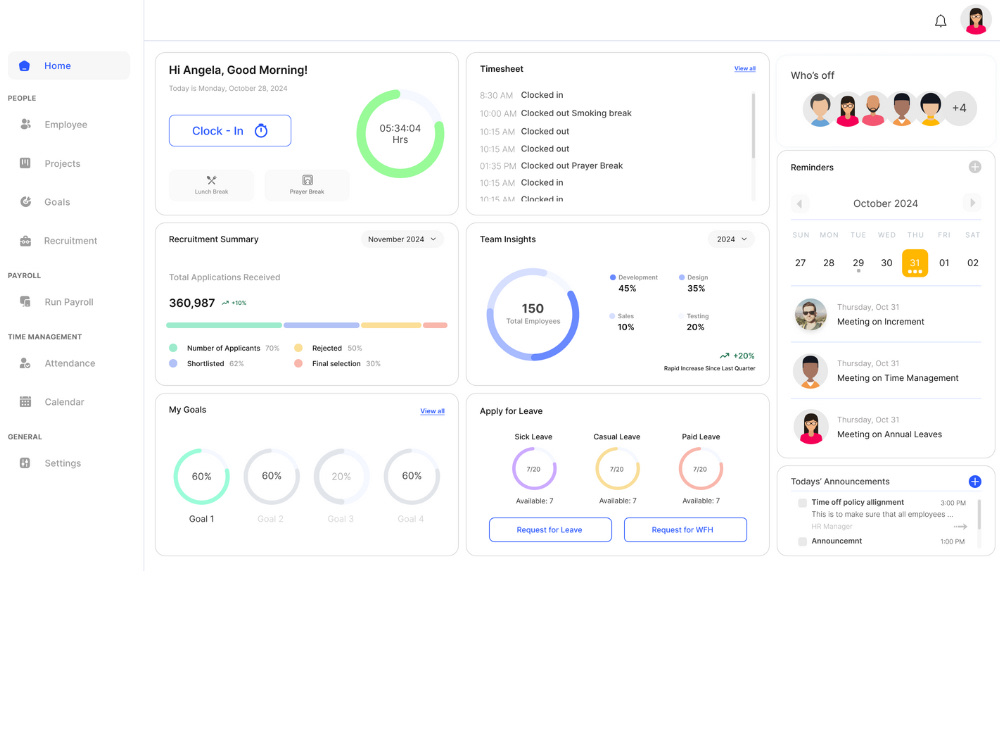This screenshot has height=750, width=1000.
Task: Click the Prayer Break icon
Action: tap(307, 180)
